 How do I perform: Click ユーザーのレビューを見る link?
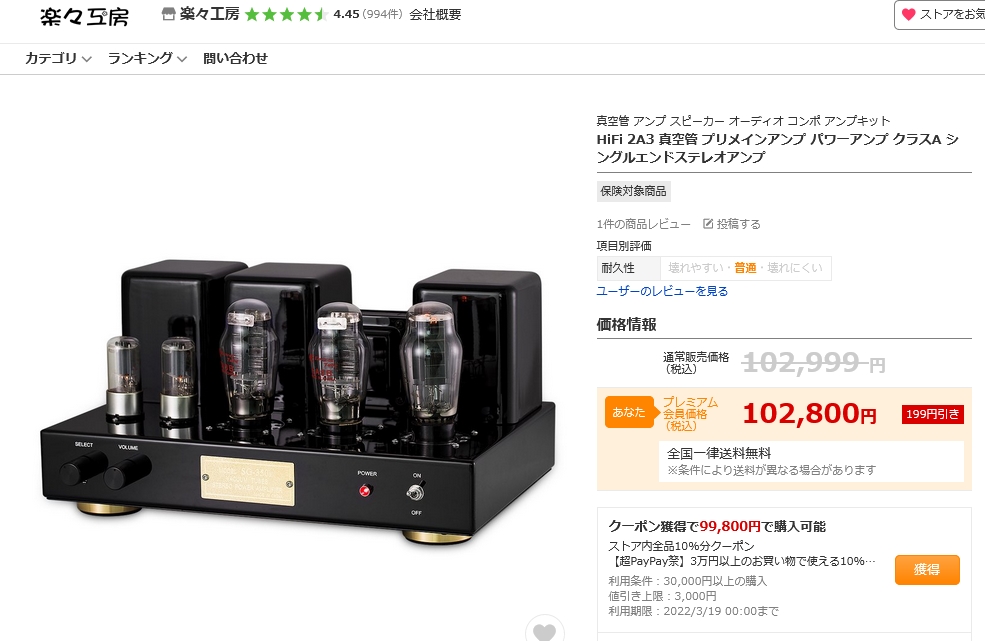(x=662, y=291)
